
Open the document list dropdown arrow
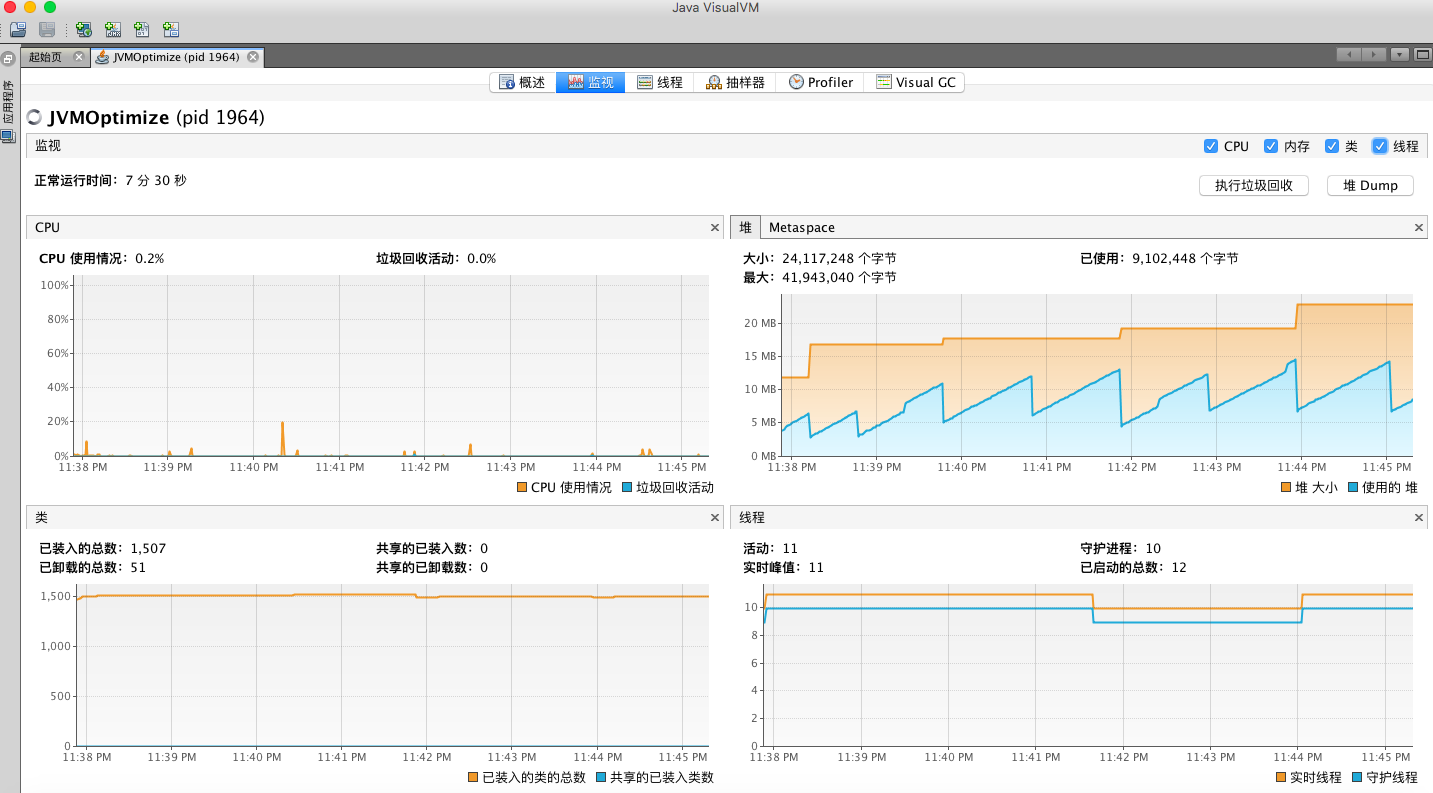coord(1399,55)
